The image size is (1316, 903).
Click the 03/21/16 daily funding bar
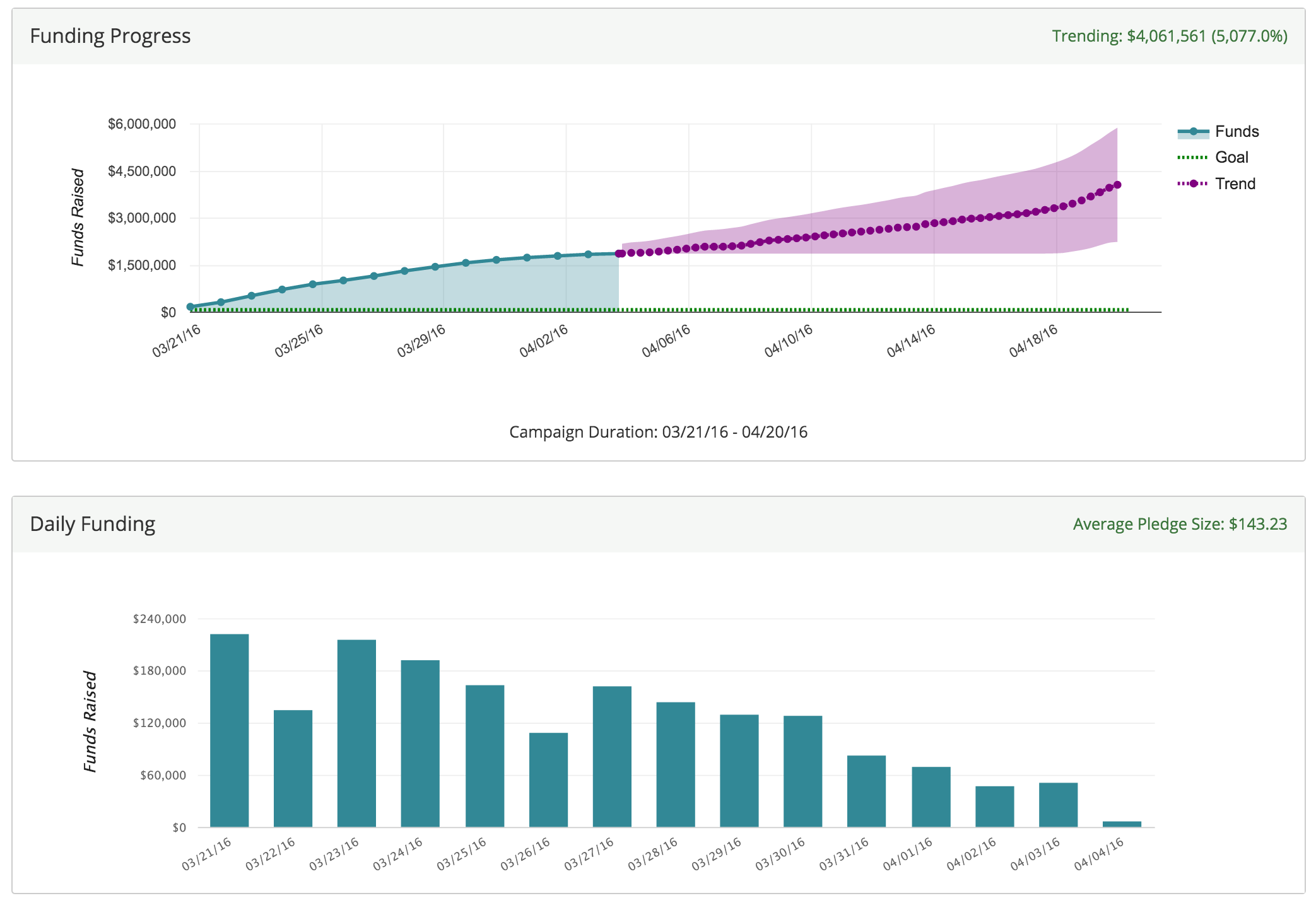click(229, 730)
